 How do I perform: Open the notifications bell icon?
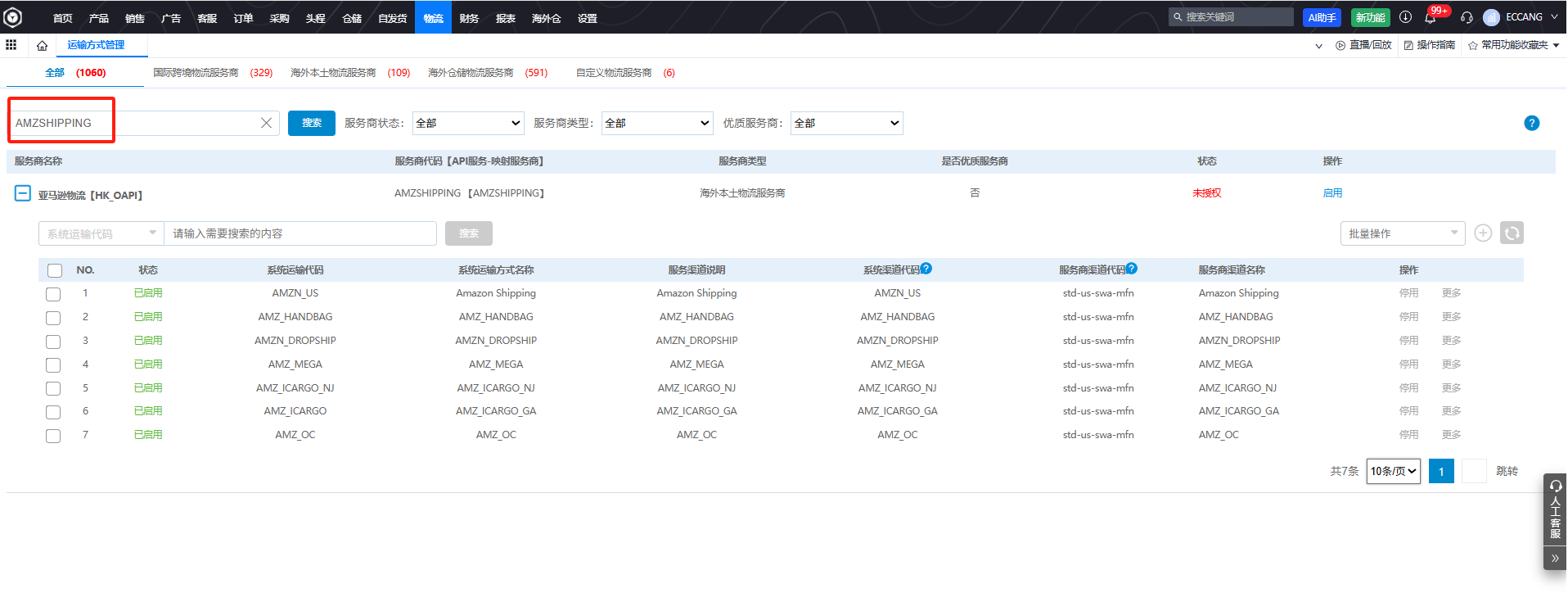click(x=1431, y=17)
